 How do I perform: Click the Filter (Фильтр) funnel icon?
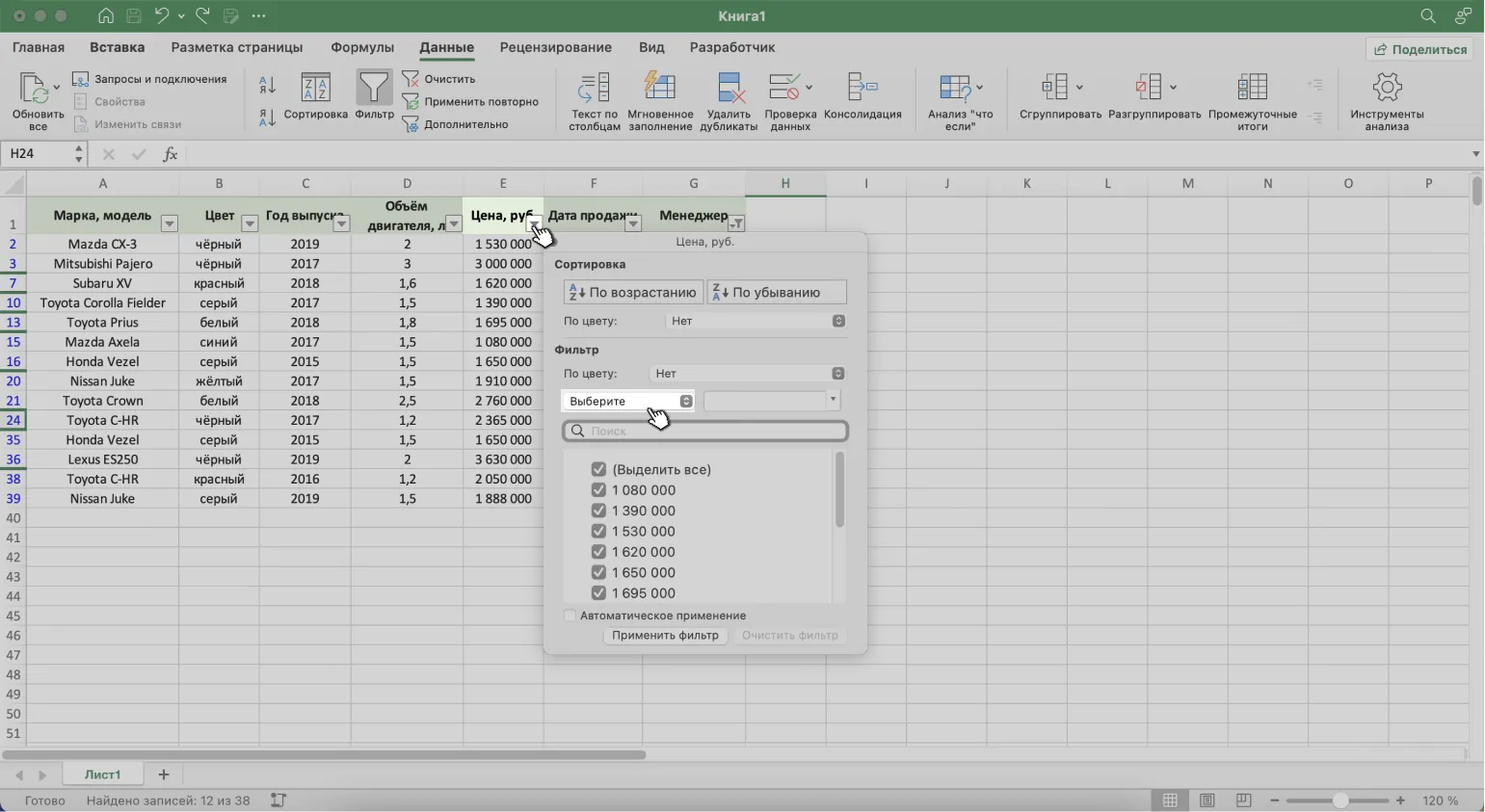[x=374, y=89]
